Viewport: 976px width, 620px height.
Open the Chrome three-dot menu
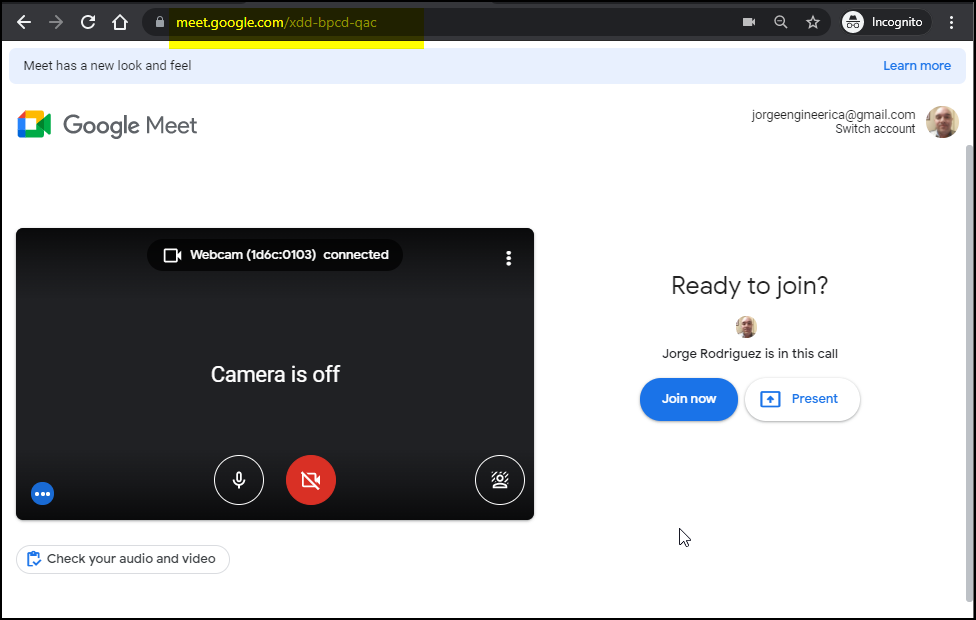(x=951, y=22)
